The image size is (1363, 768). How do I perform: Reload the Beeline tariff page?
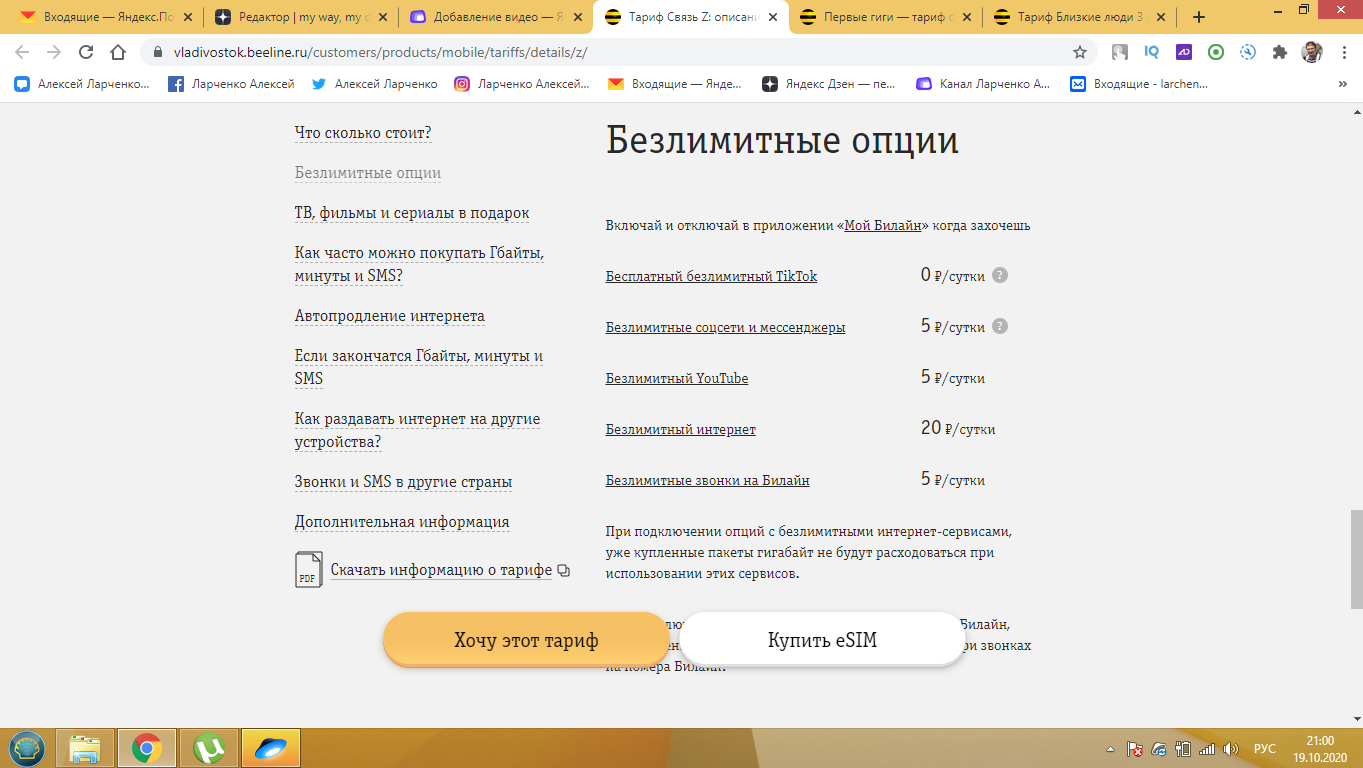click(86, 52)
